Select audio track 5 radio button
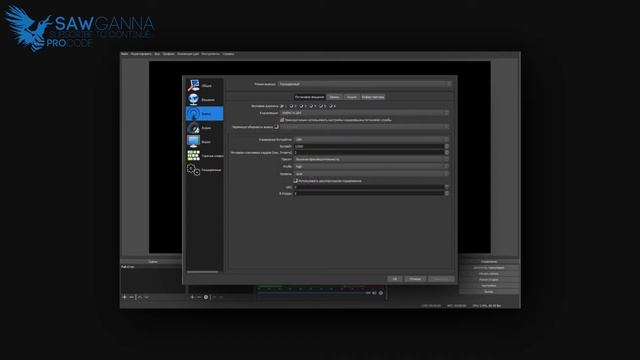The image size is (640, 360). pyautogui.click(x=321, y=106)
